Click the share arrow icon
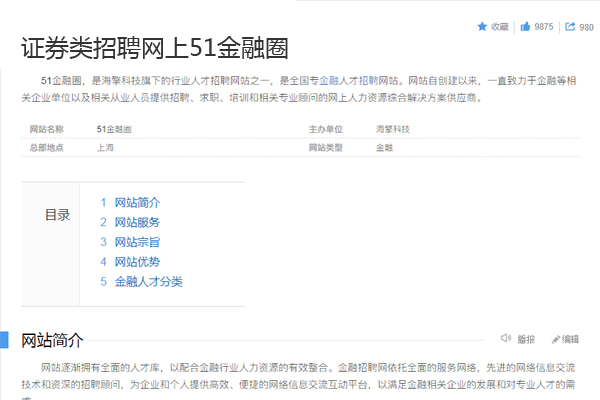Image resolution: width=600 pixels, height=400 pixels. pos(570,26)
